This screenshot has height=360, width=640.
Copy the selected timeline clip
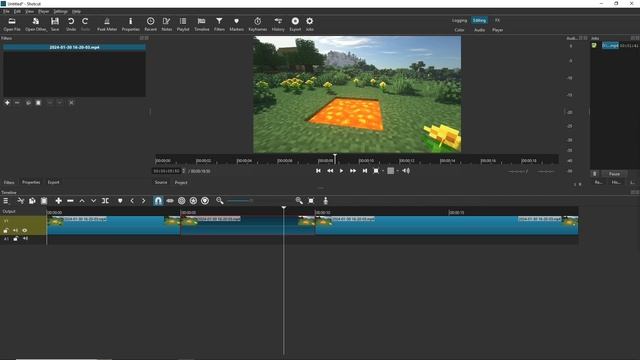32,201
